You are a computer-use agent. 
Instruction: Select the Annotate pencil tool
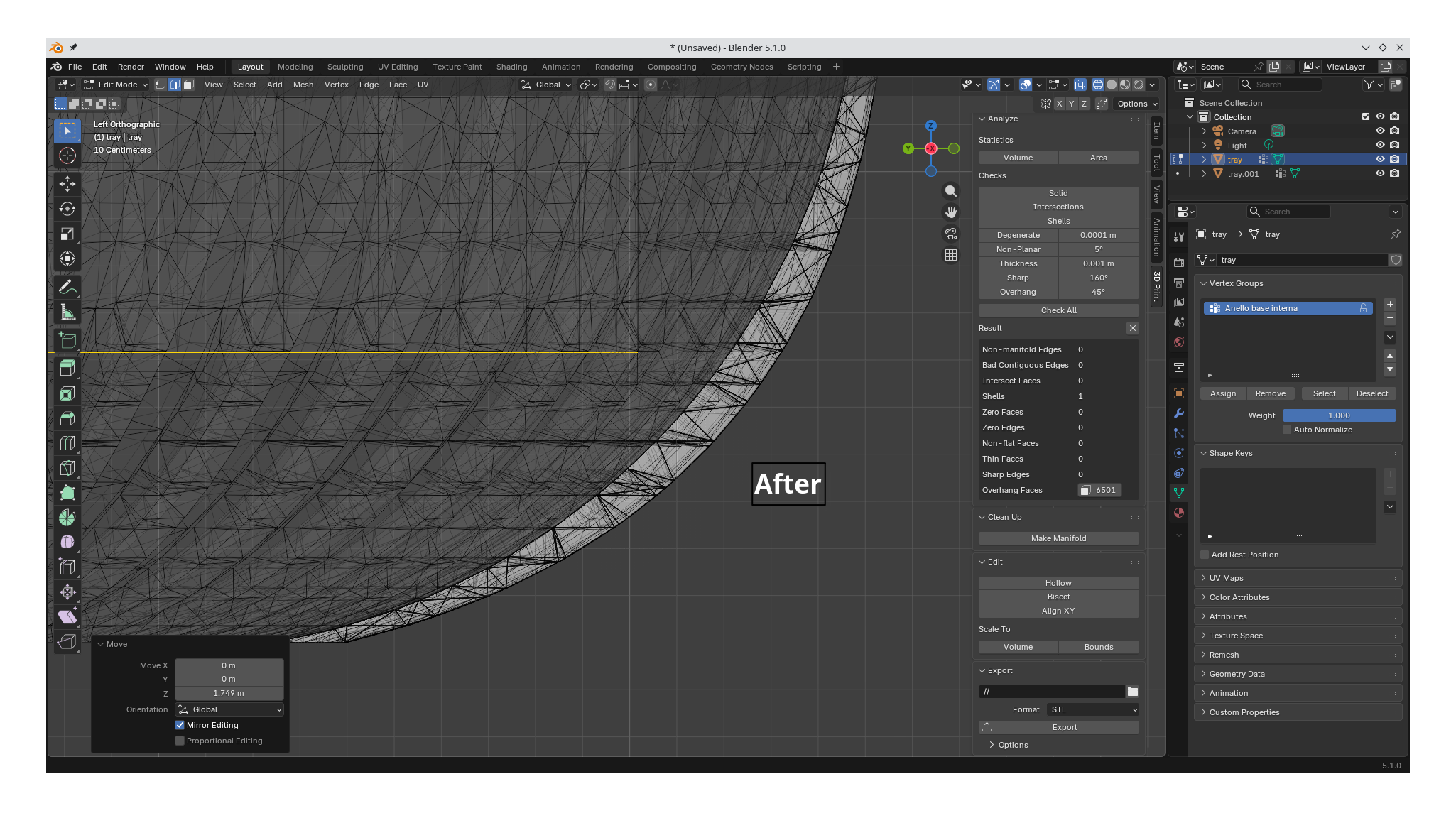tap(67, 288)
